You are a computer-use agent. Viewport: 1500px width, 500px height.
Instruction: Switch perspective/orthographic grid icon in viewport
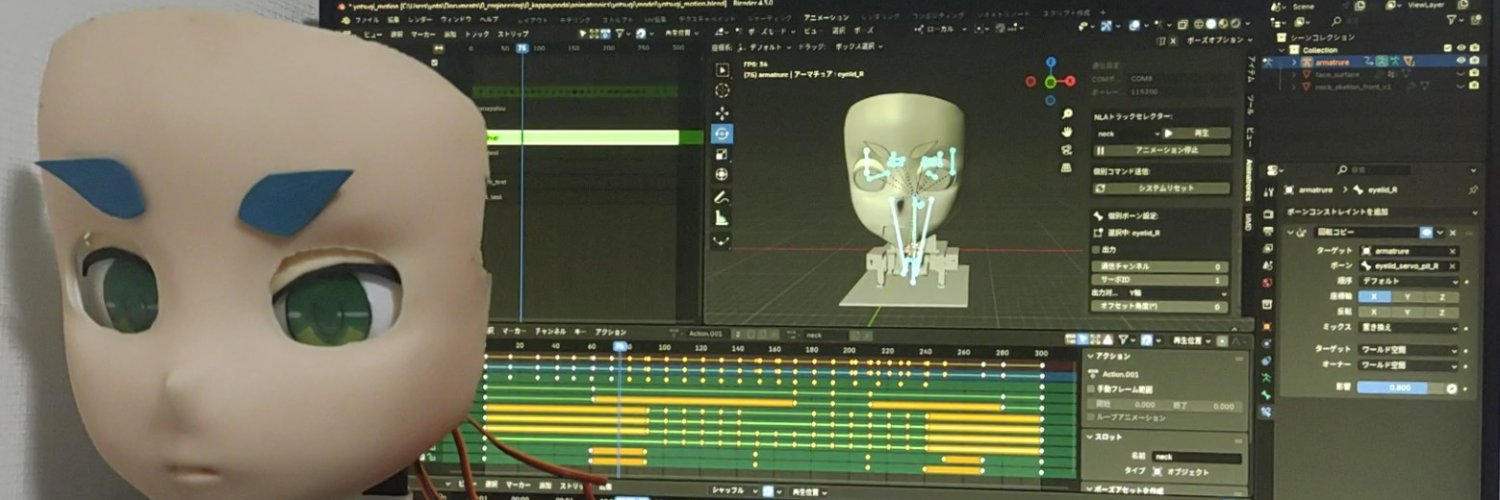(x=1068, y=167)
